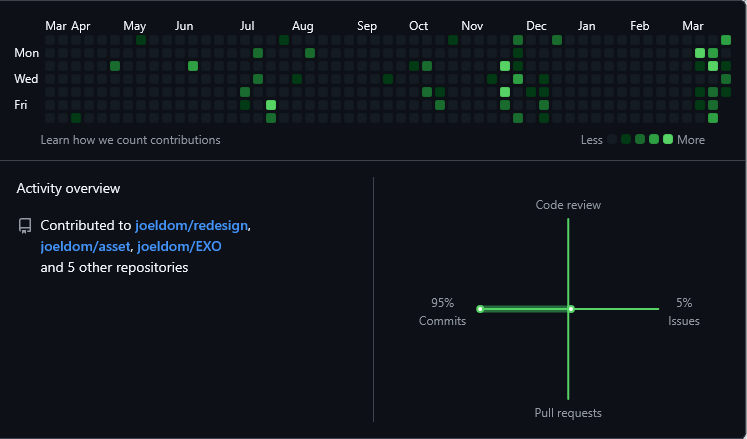
Task: Open the joeldom/asset repository link
Action: click(84, 247)
